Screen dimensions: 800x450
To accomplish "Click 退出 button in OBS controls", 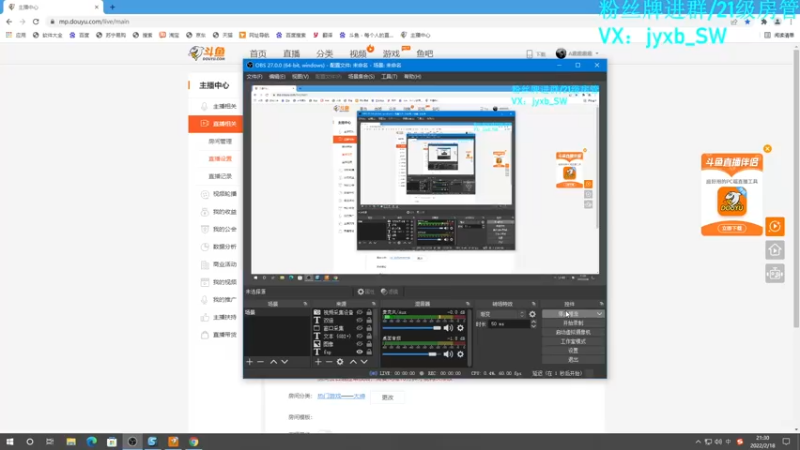I will pos(573,360).
